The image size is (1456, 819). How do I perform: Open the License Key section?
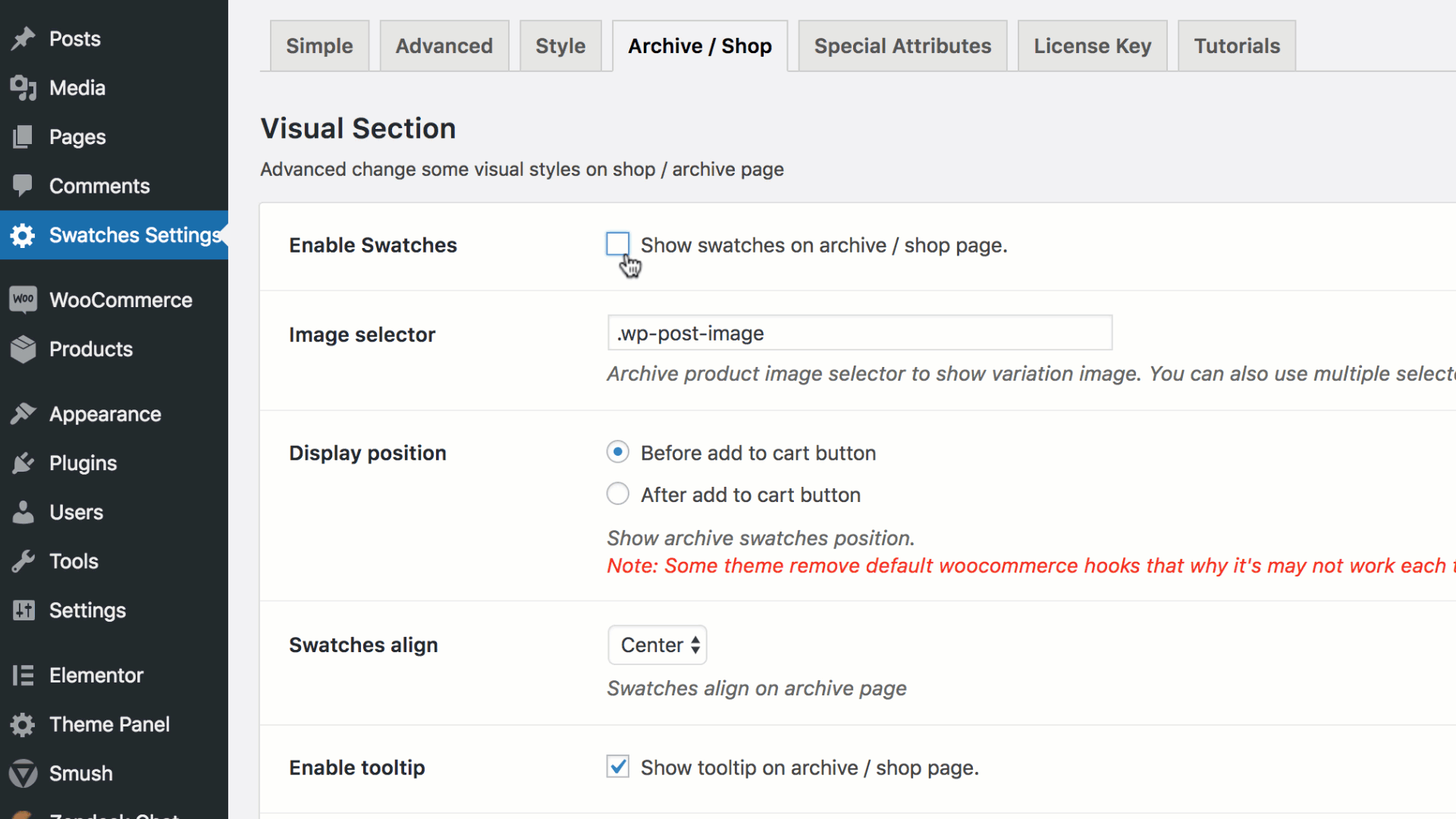pyautogui.click(x=1092, y=45)
